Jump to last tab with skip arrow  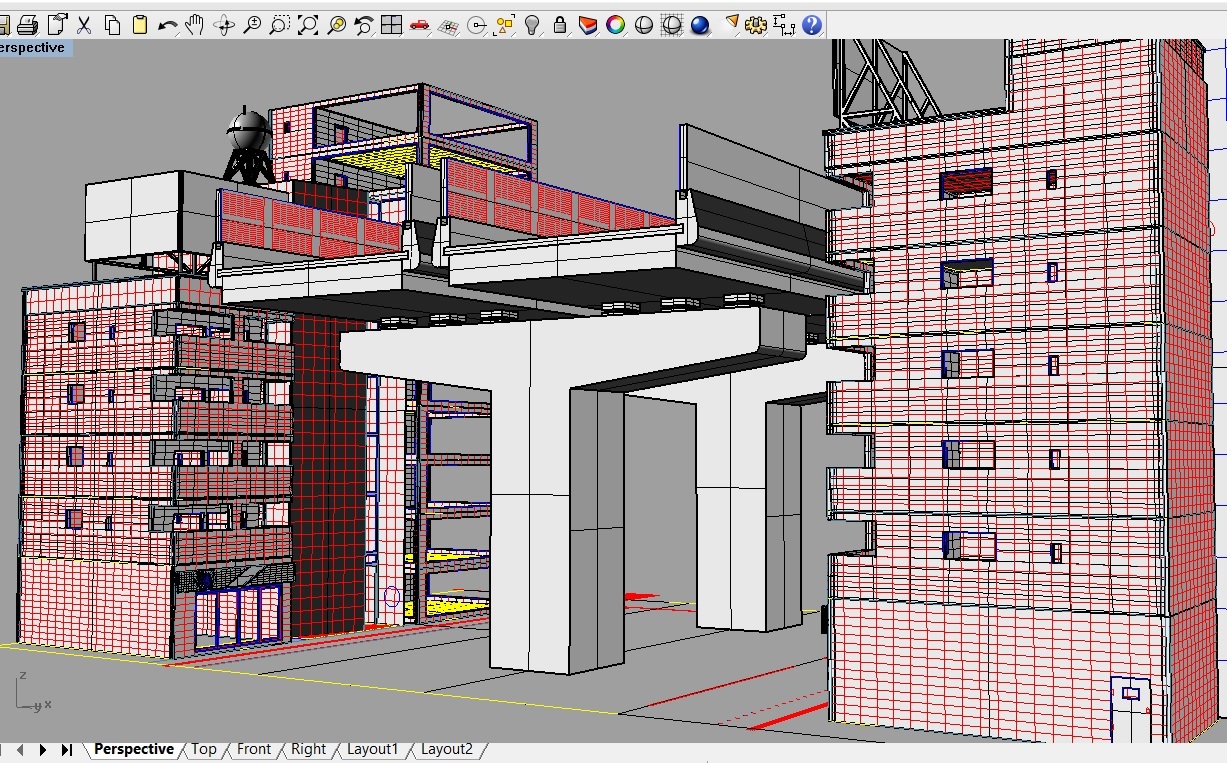click(x=67, y=749)
